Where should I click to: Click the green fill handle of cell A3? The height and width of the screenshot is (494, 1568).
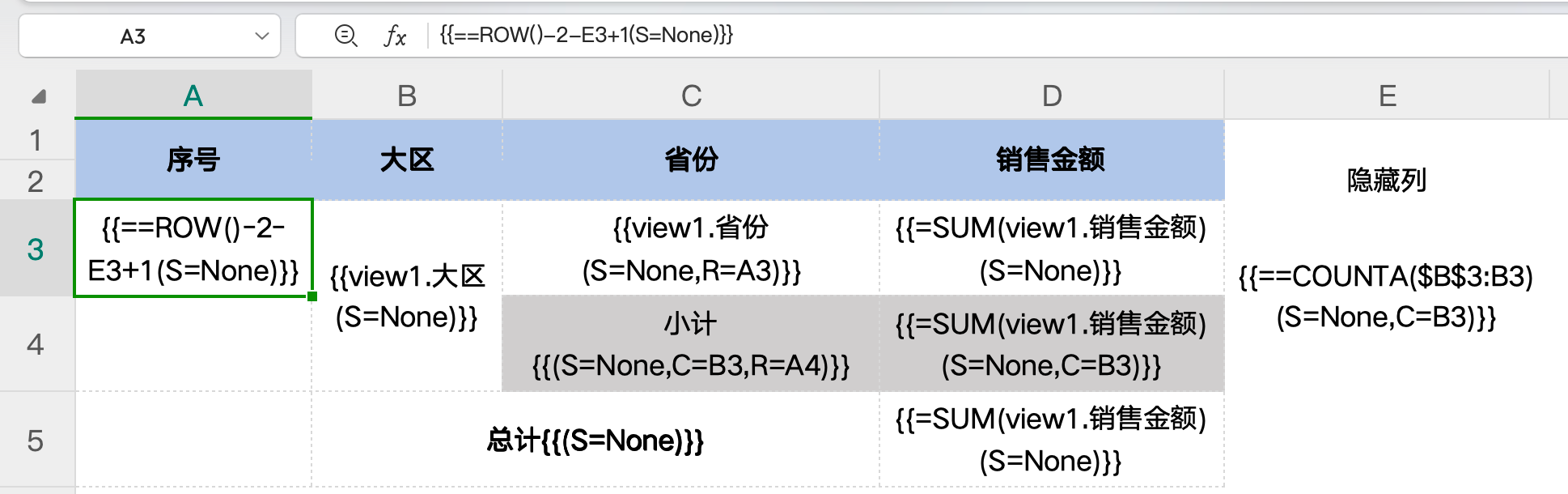coord(312,296)
